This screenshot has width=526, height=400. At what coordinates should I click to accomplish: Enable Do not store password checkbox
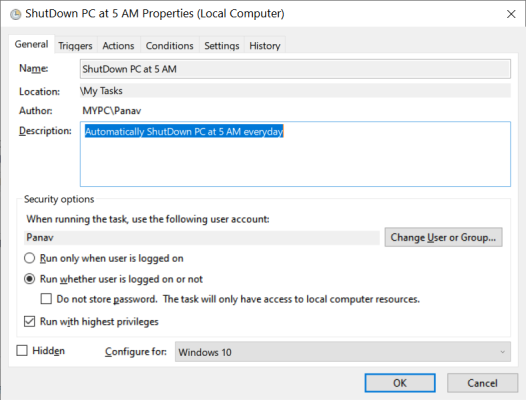pos(46,299)
